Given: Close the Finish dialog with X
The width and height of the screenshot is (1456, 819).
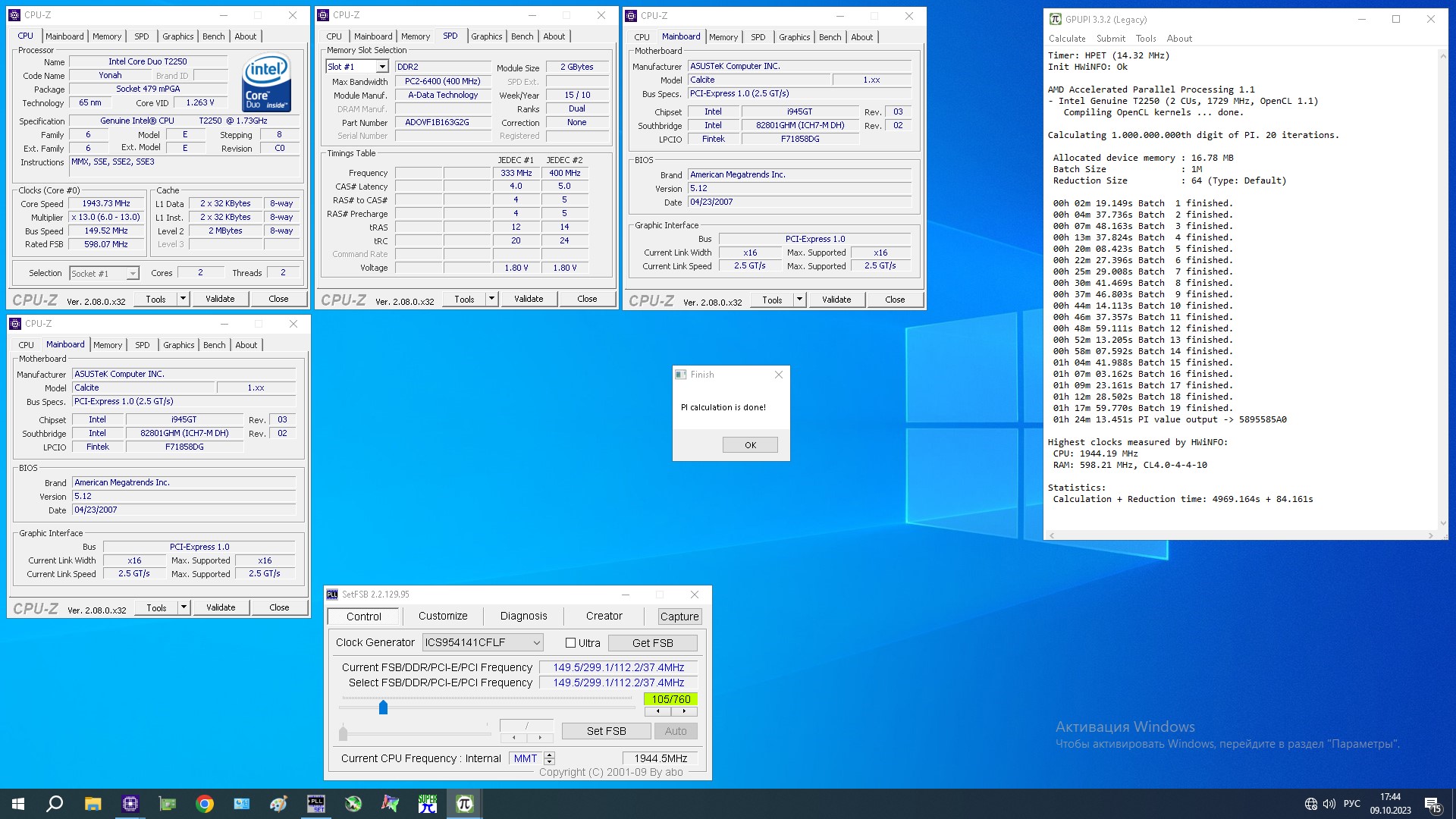Looking at the screenshot, I should pyautogui.click(x=778, y=375).
